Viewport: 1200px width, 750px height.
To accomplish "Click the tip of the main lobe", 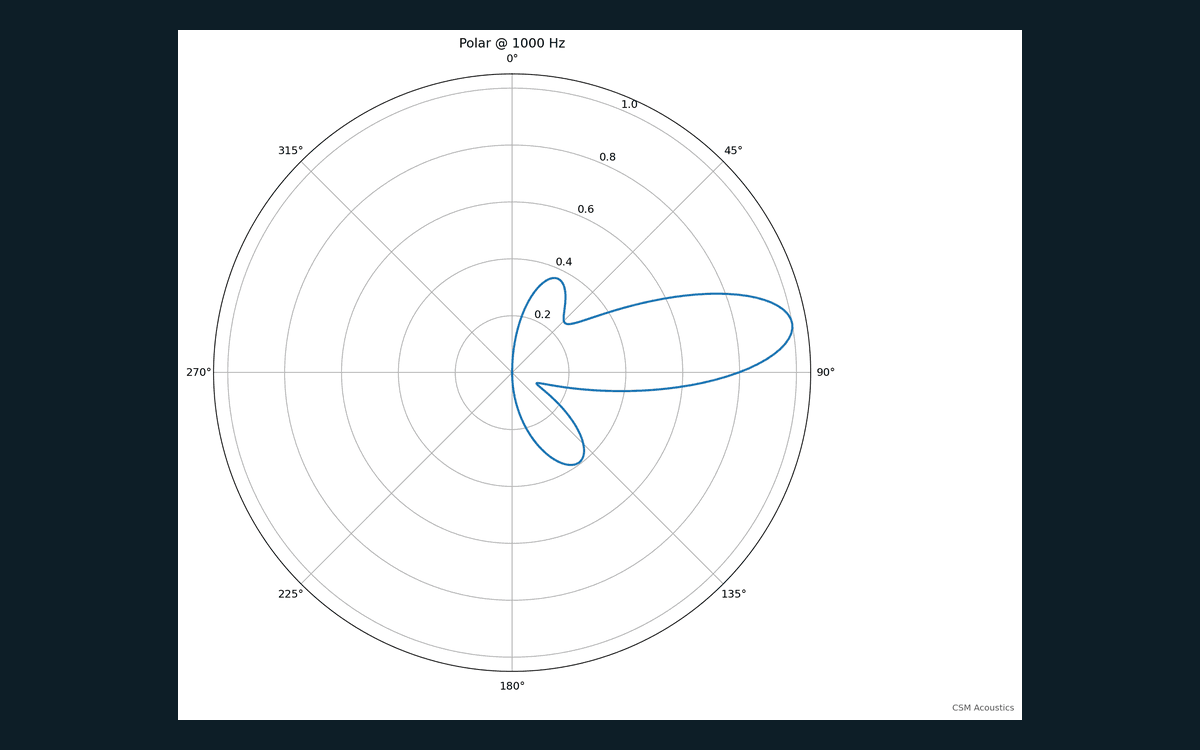I will 792,326.
